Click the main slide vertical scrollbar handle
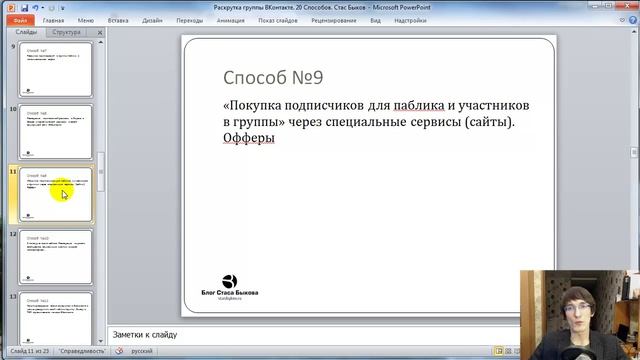Image resolution: width=640 pixels, height=360 pixels. [x=634, y=152]
